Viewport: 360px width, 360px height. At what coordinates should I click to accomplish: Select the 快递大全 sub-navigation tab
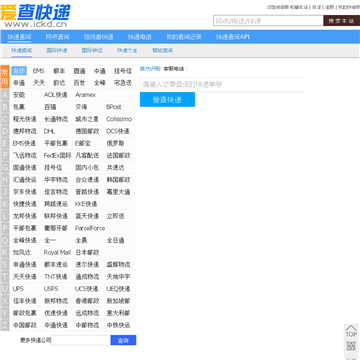pyautogui.click(x=127, y=50)
